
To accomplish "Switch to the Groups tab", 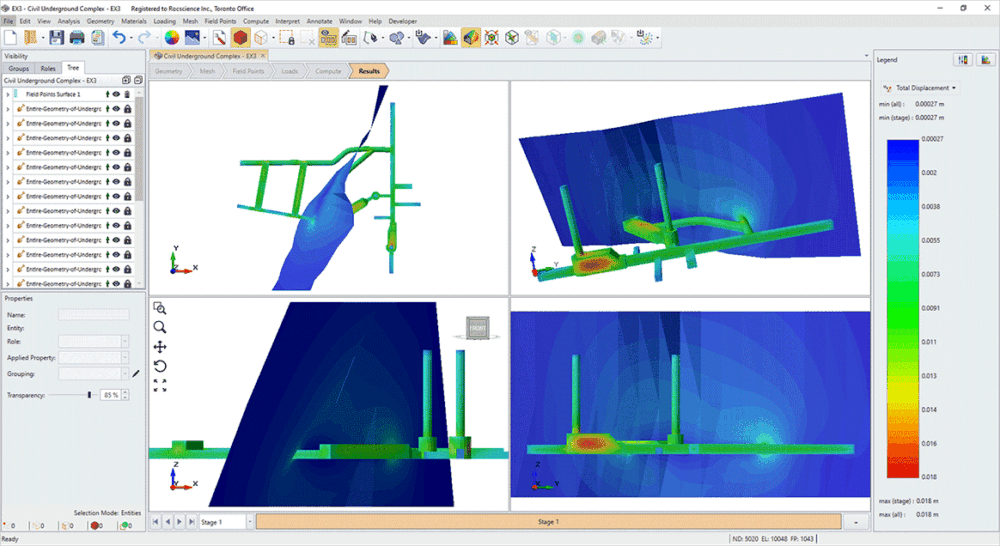I will click(x=18, y=68).
